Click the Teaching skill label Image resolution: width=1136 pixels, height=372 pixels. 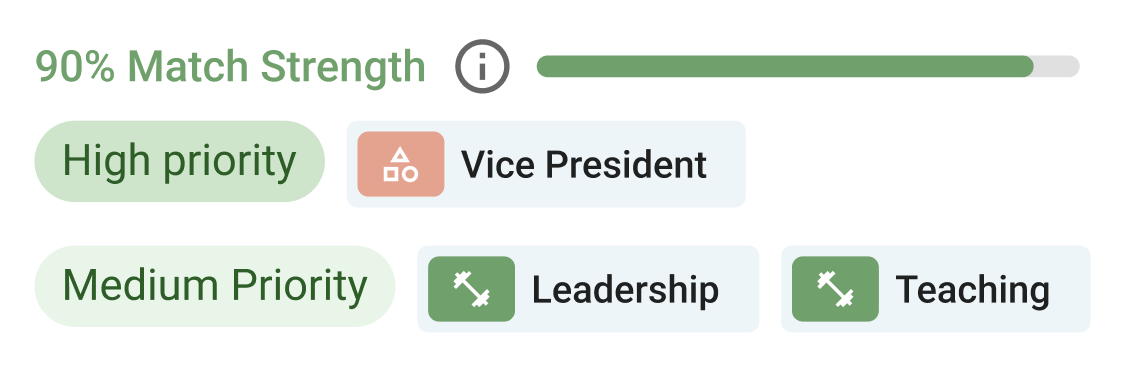coord(972,289)
